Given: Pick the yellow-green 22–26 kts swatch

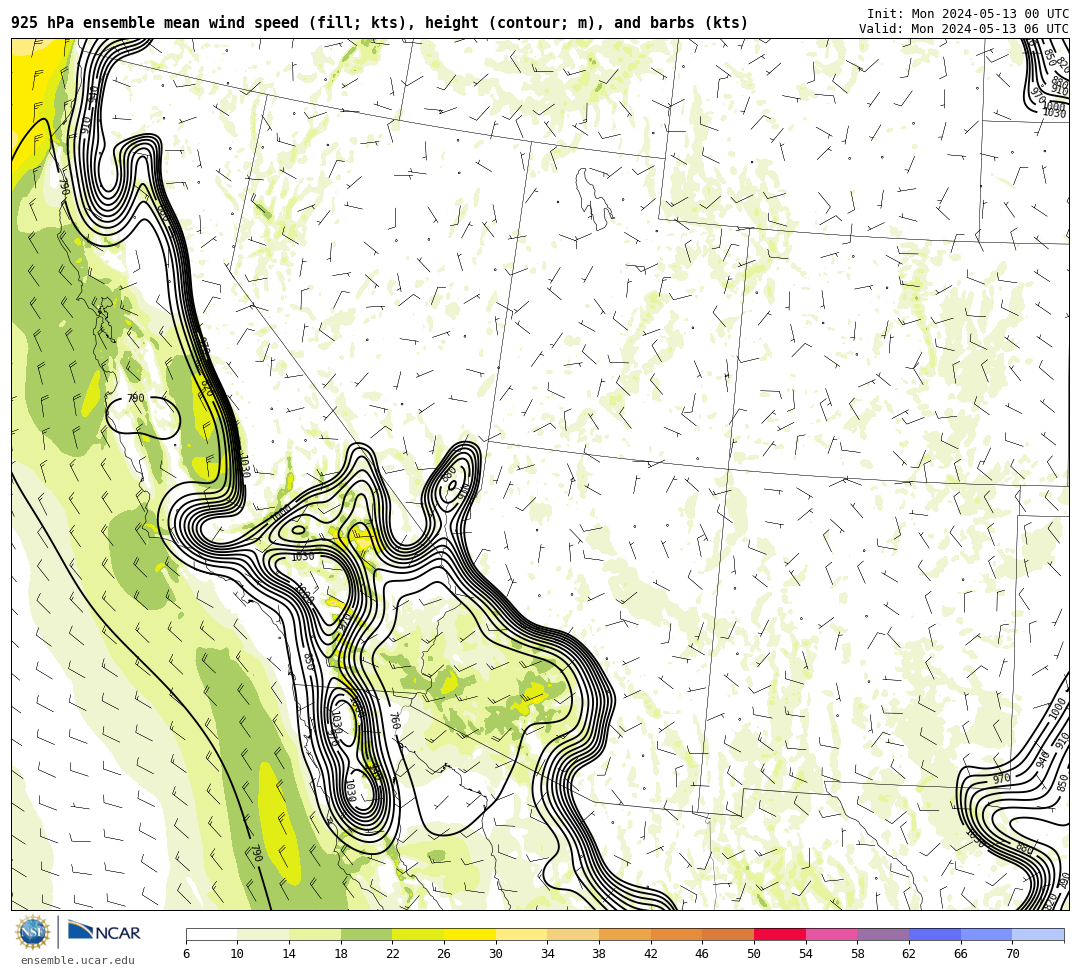Looking at the screenshot, I should click(x=418, y=934).
